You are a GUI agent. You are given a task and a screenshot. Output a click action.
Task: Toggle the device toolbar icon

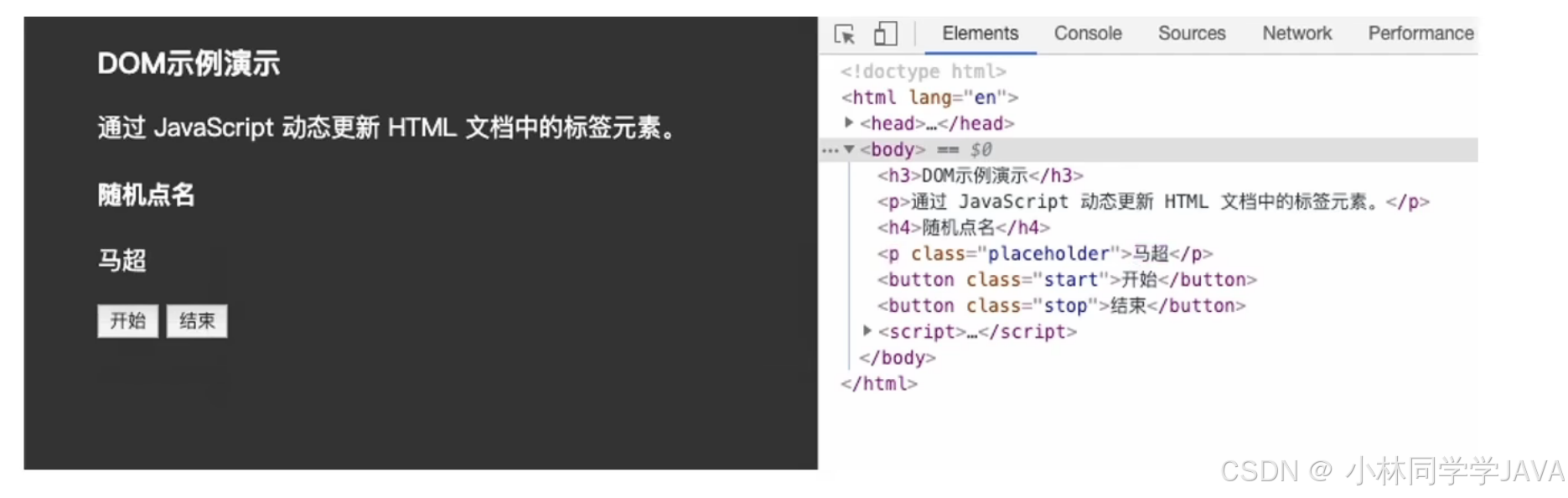[x=885, y=34]
